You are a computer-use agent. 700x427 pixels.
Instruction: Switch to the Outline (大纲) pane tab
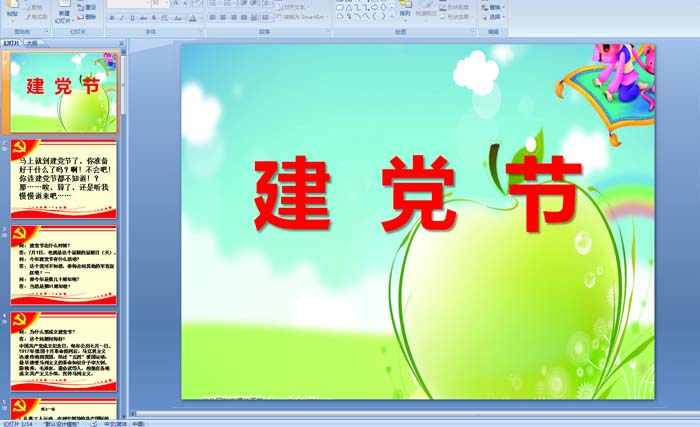[31, 43]
